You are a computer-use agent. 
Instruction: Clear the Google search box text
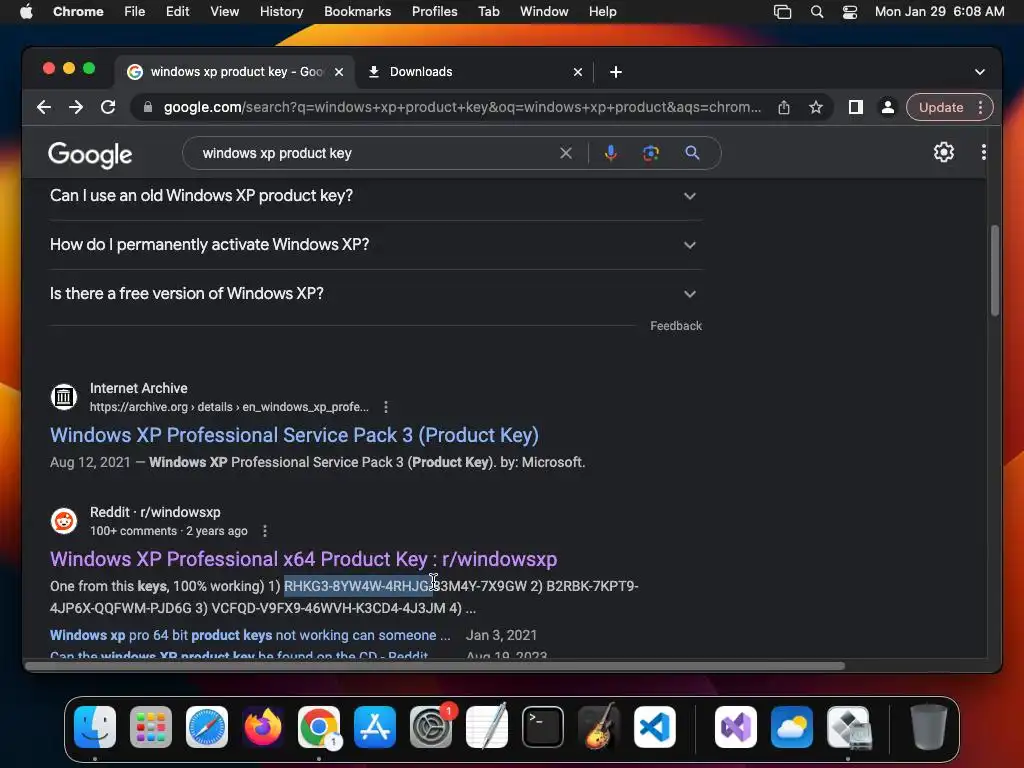tap(566, 153)
